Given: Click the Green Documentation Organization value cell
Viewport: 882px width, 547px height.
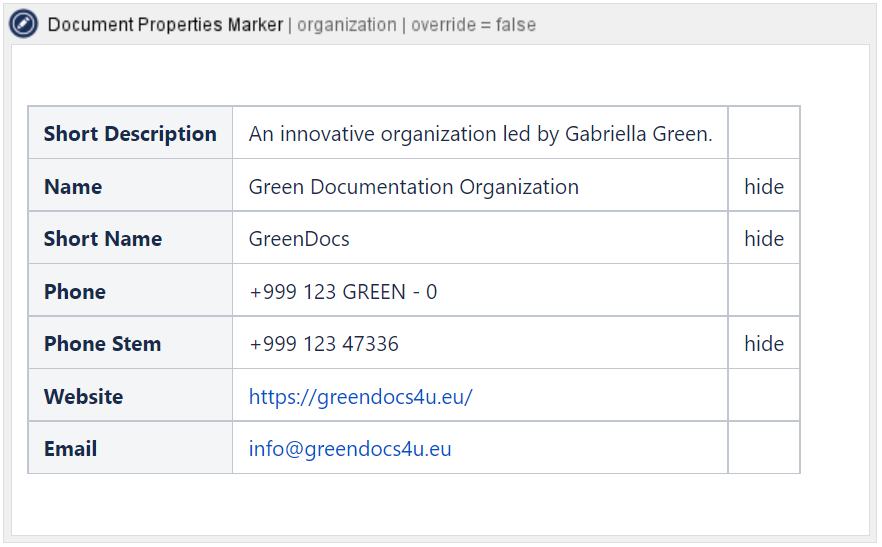Looking at the screenshot, I should (x=413, y=187).
